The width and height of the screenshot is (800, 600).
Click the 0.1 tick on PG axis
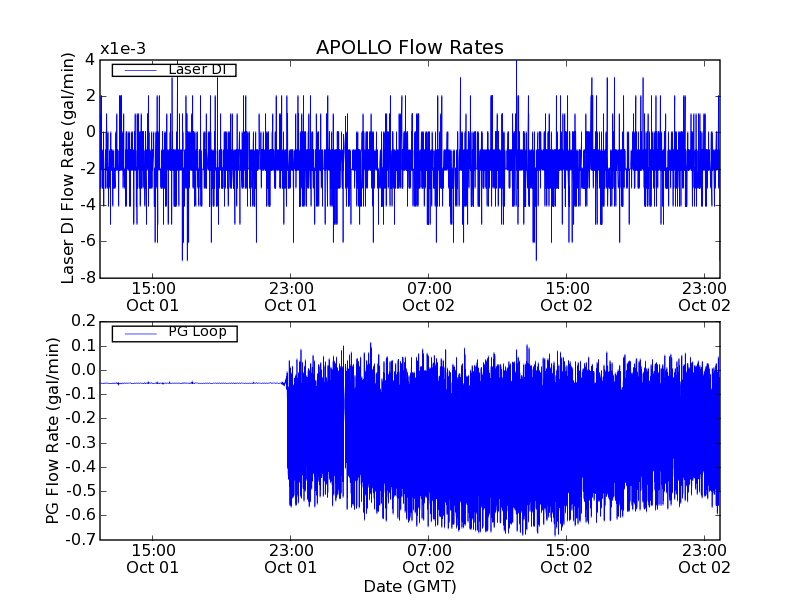pyautogui.click(x=84, y=346)
